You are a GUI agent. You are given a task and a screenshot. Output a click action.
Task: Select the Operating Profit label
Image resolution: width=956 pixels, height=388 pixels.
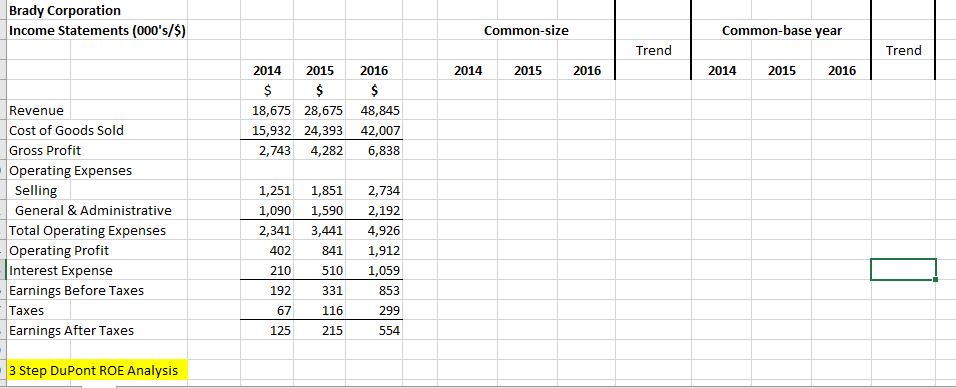(x=59, y=250)
